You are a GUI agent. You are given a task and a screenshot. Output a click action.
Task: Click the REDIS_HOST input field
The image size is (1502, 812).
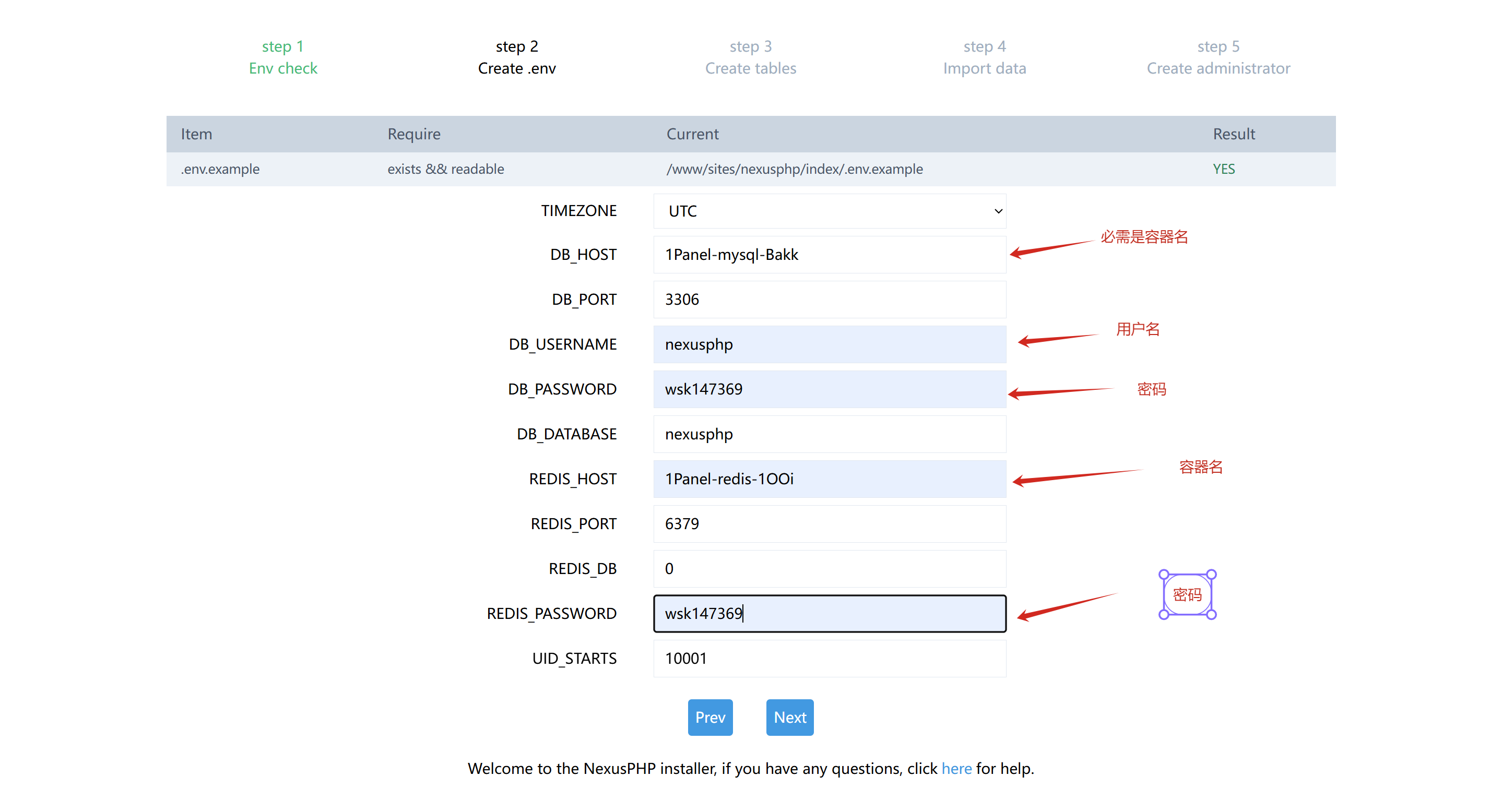829,479
